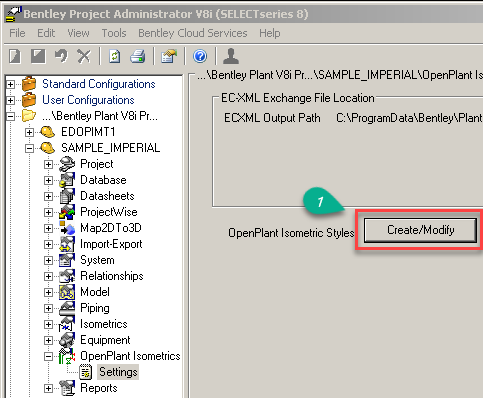Click the ProjectWise node icon
Viewport: 483px width, 398px height.
(67, 212)
